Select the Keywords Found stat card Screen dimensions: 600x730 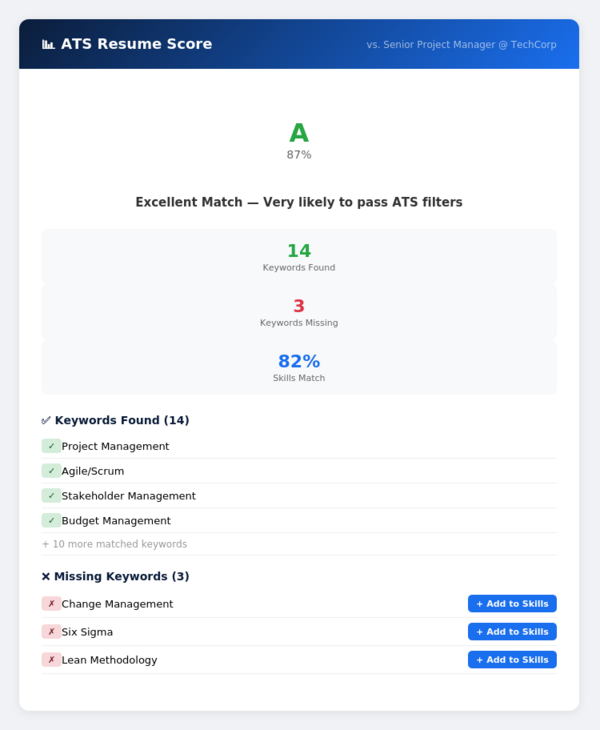coord(299,256)
